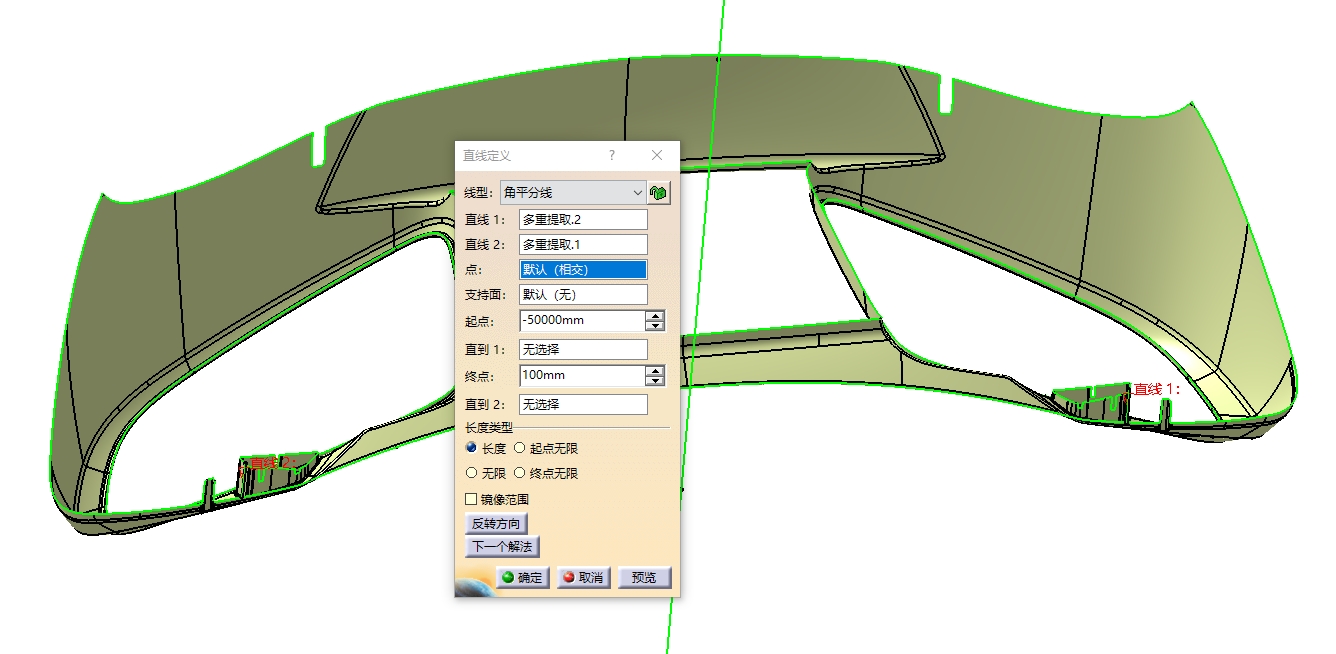The height and width of the screenshot is (654, 1336).
Task: Click the lock icon beside line type
Action: point(659,193)
